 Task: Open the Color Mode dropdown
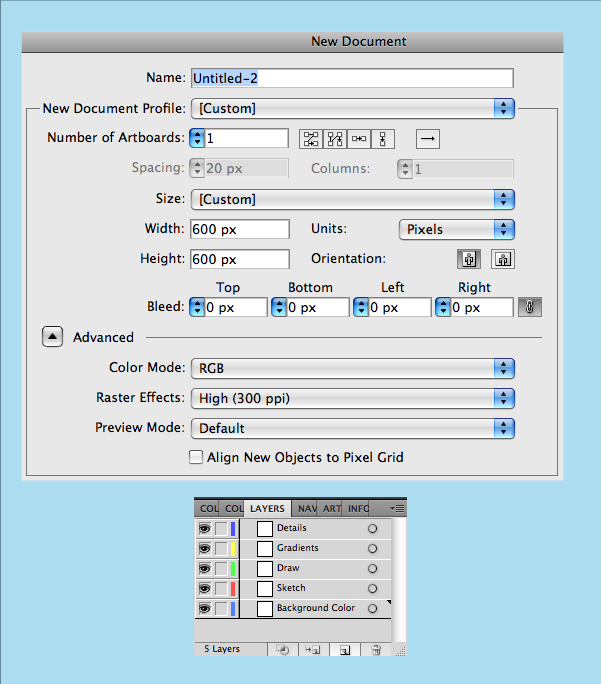point(352,368)
